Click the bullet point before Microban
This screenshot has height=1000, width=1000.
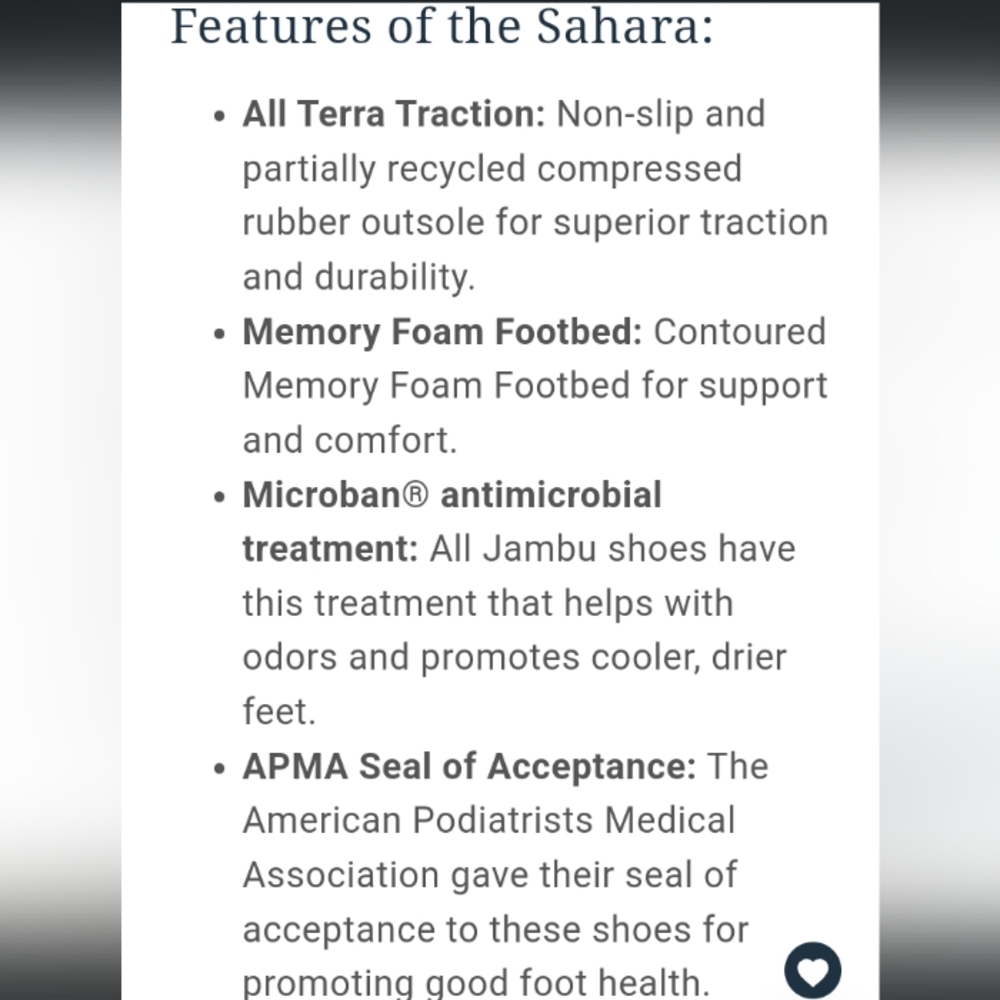pos(219,497)
